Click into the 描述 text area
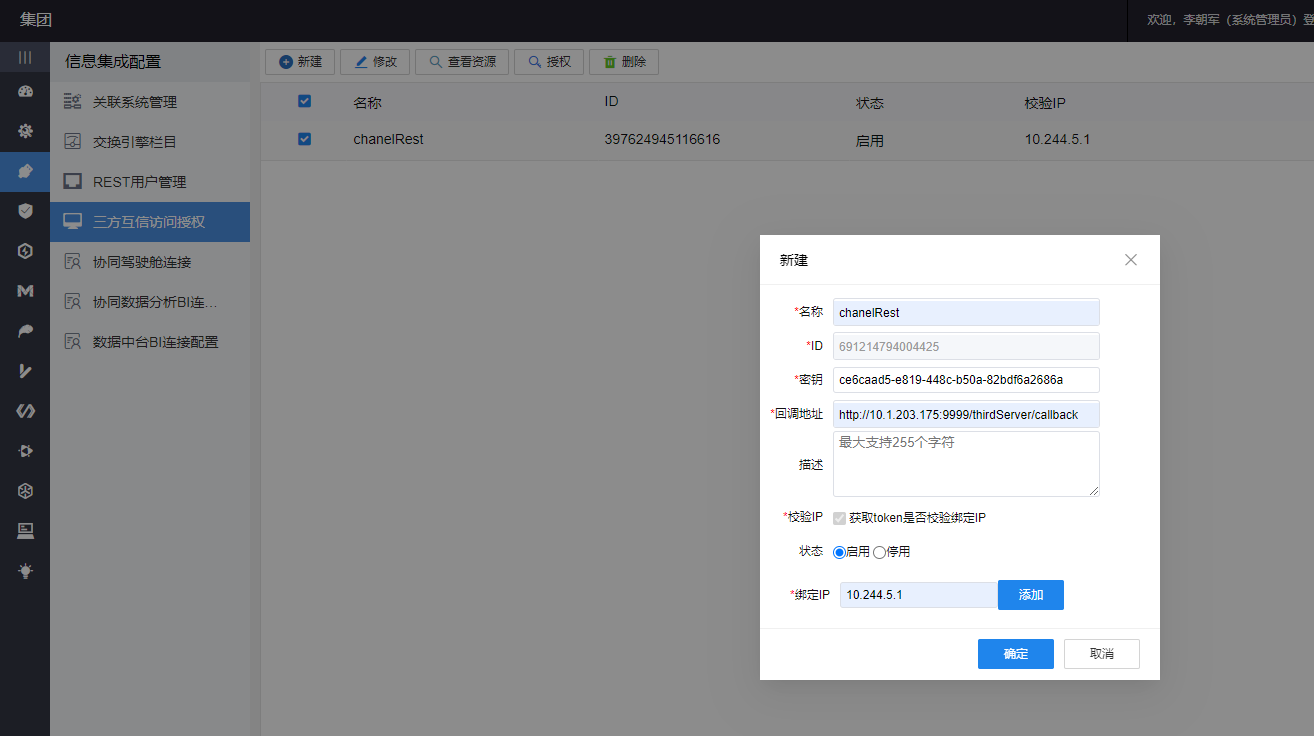The width and height of the screenshot is (1314, 736). point(965,464)
